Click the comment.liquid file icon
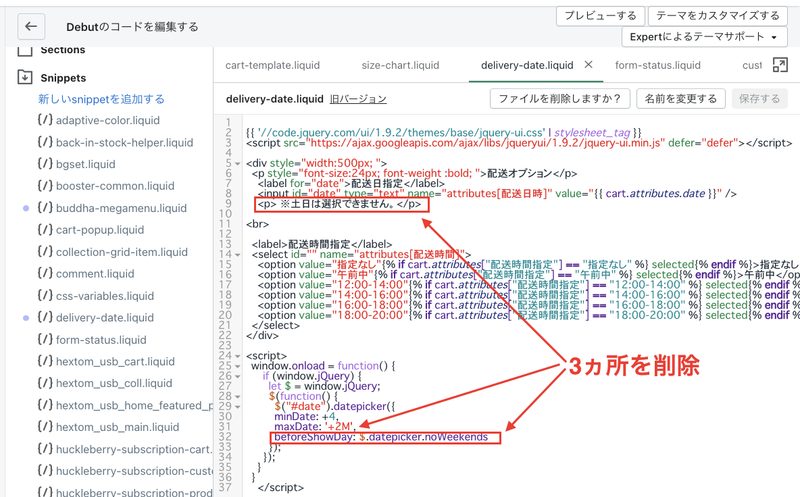Viewport: 800px width, 497px height. point(45,272)
